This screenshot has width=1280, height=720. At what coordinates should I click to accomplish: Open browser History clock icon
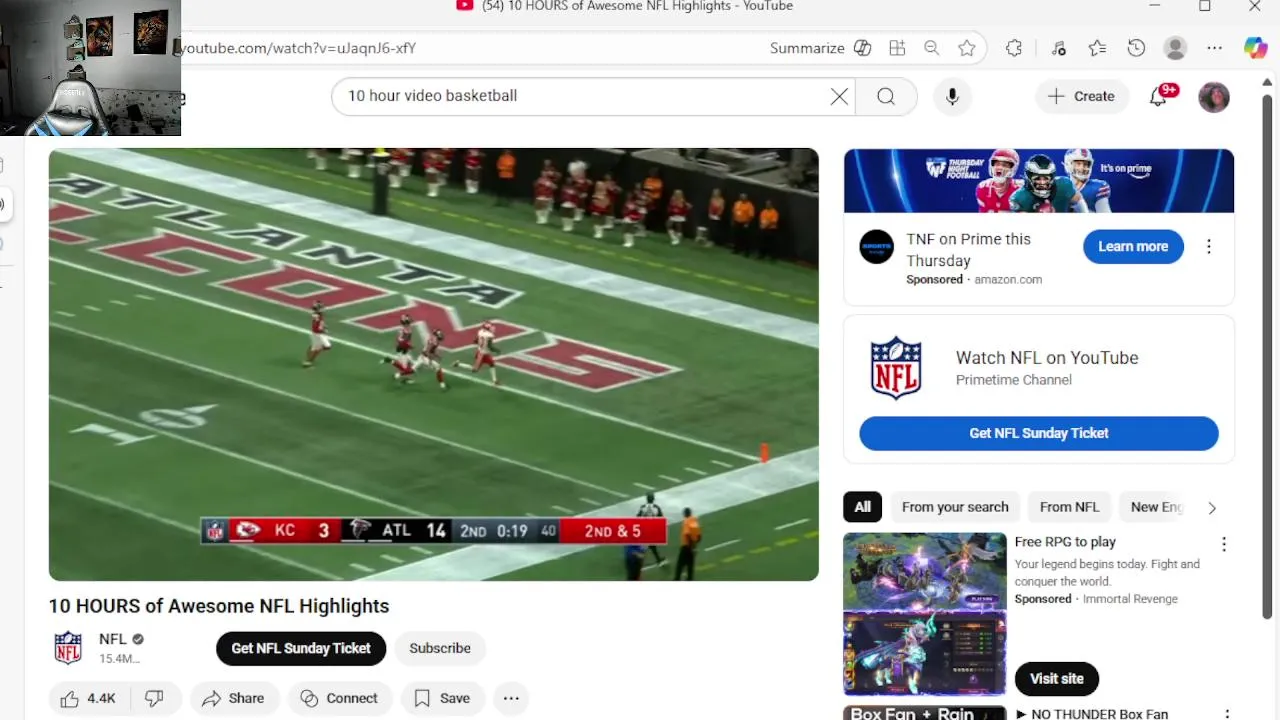point(1136,48)
